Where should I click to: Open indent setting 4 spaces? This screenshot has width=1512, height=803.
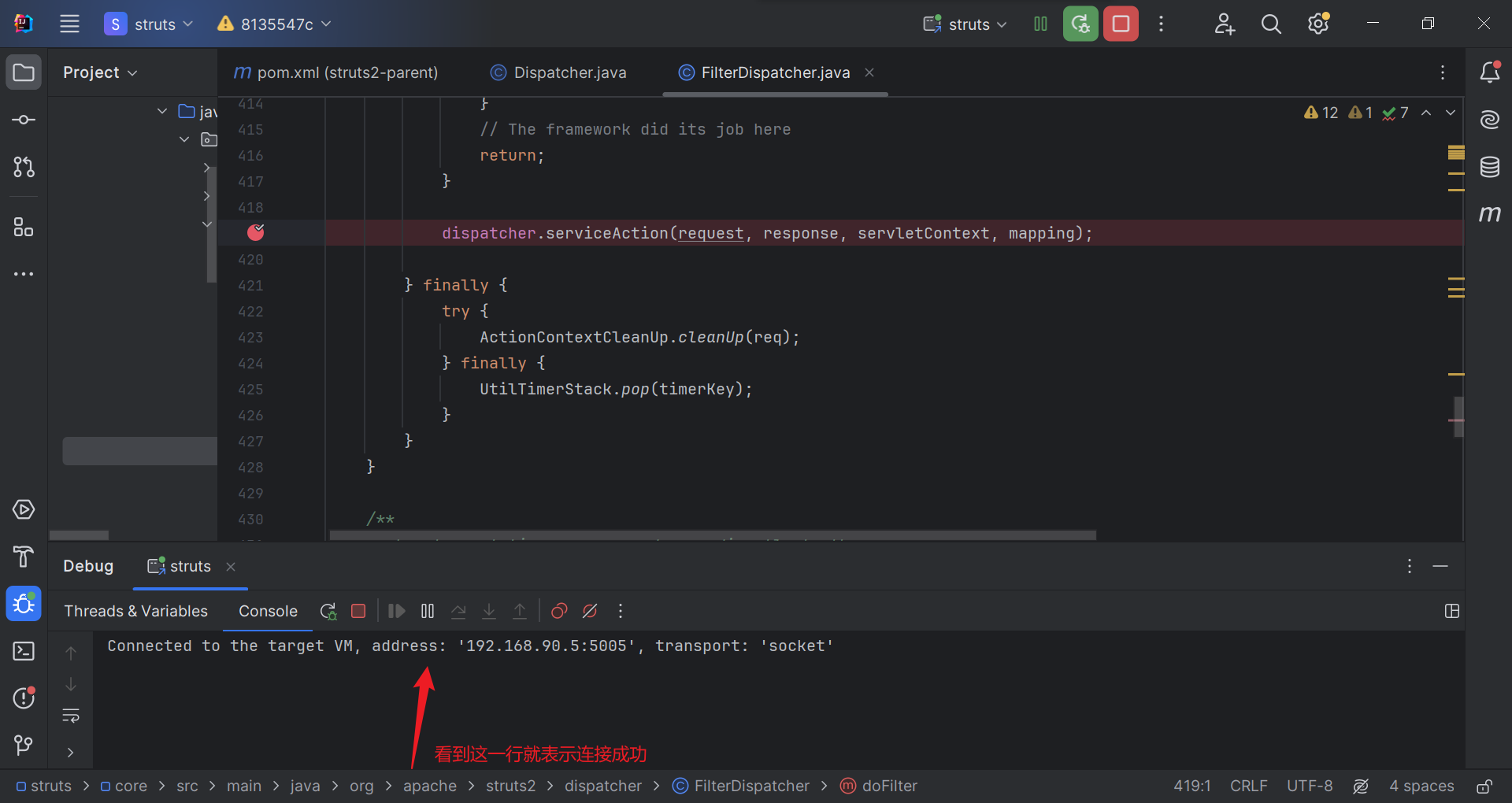point(1421,786)
